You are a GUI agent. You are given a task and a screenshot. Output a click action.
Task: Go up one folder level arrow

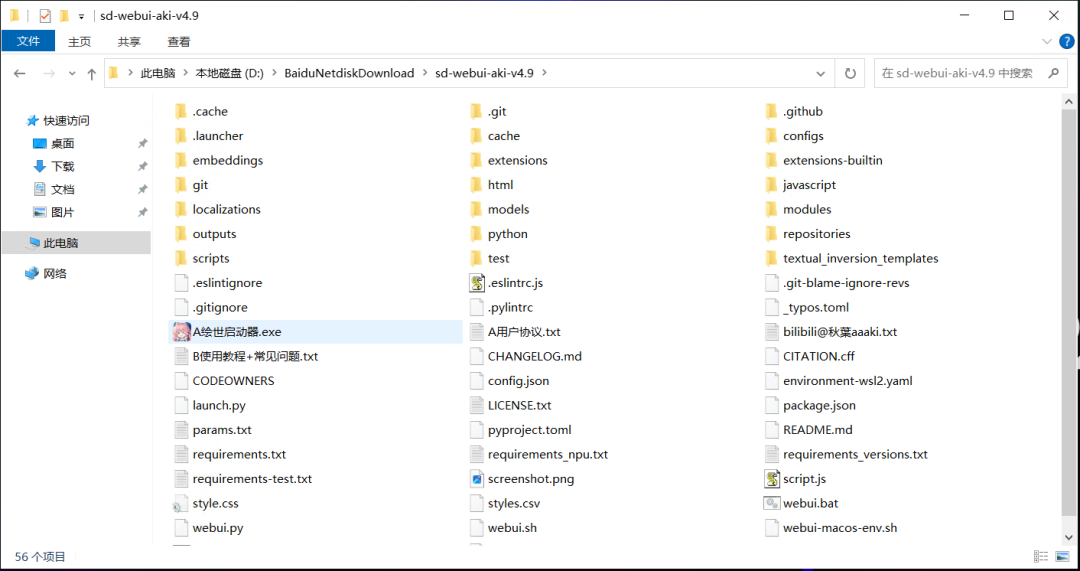[x=92, y=74]
